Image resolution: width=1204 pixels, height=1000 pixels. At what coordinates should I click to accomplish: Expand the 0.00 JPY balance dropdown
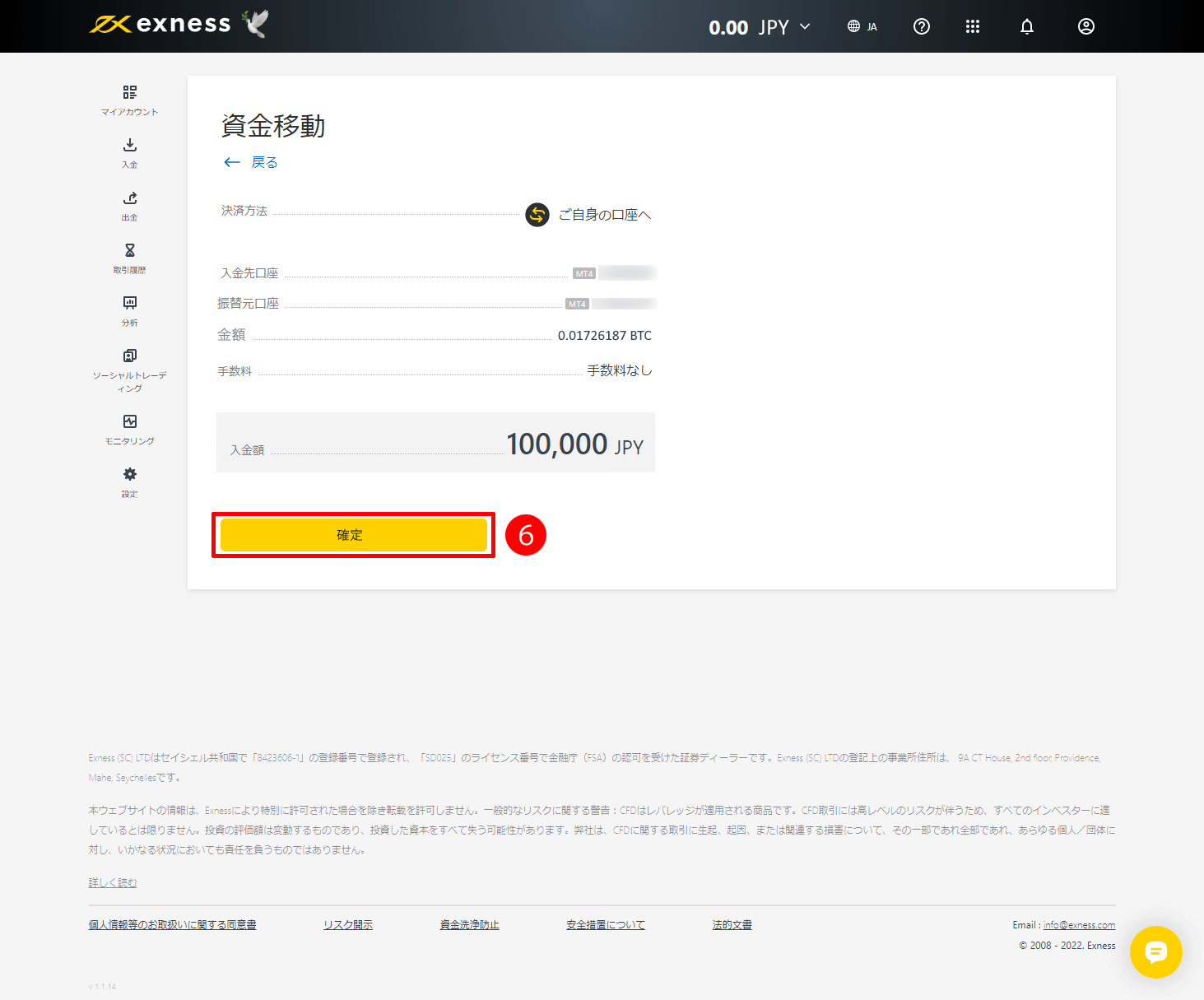[x=758, y=26]
